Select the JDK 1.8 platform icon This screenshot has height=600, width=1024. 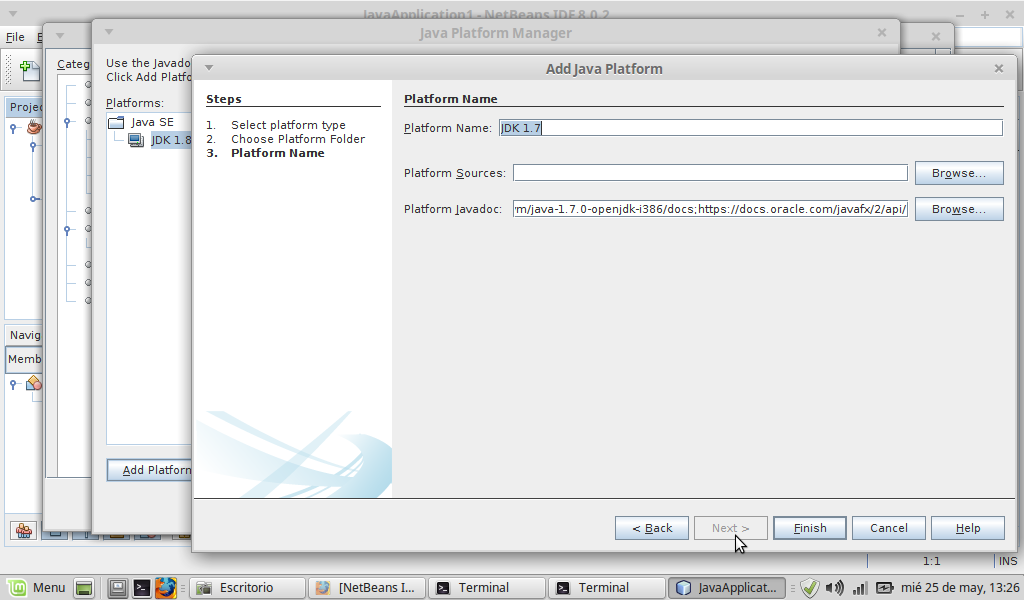click(134, 140)
